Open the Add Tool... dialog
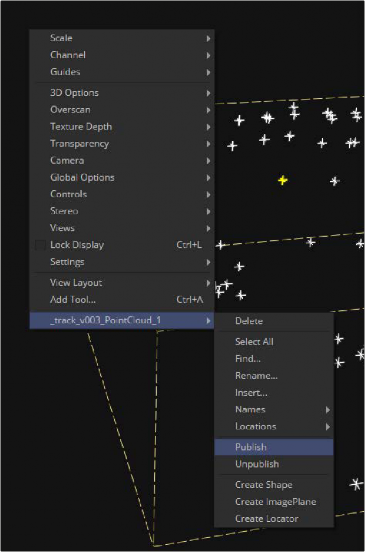The height and width of the screenshot is (552, 365). click(x=122, y=300)
